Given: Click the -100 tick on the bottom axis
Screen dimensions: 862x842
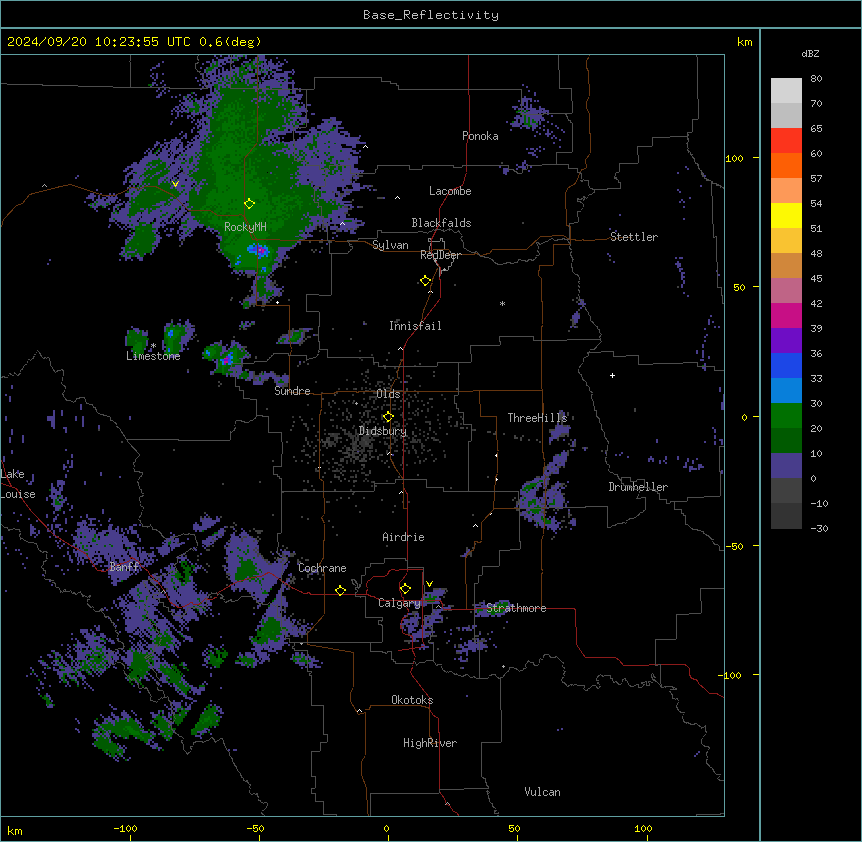Looking at the screenshot, I should click(x=125, y=828).
